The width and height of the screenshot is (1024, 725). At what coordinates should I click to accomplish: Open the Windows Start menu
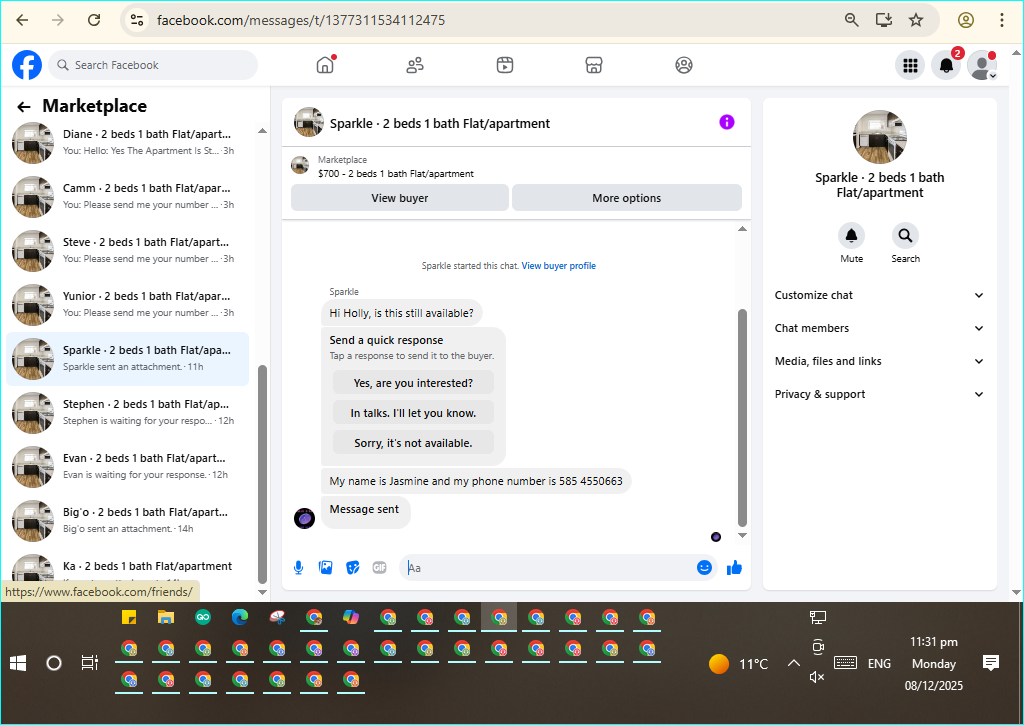tap(18, 664)
